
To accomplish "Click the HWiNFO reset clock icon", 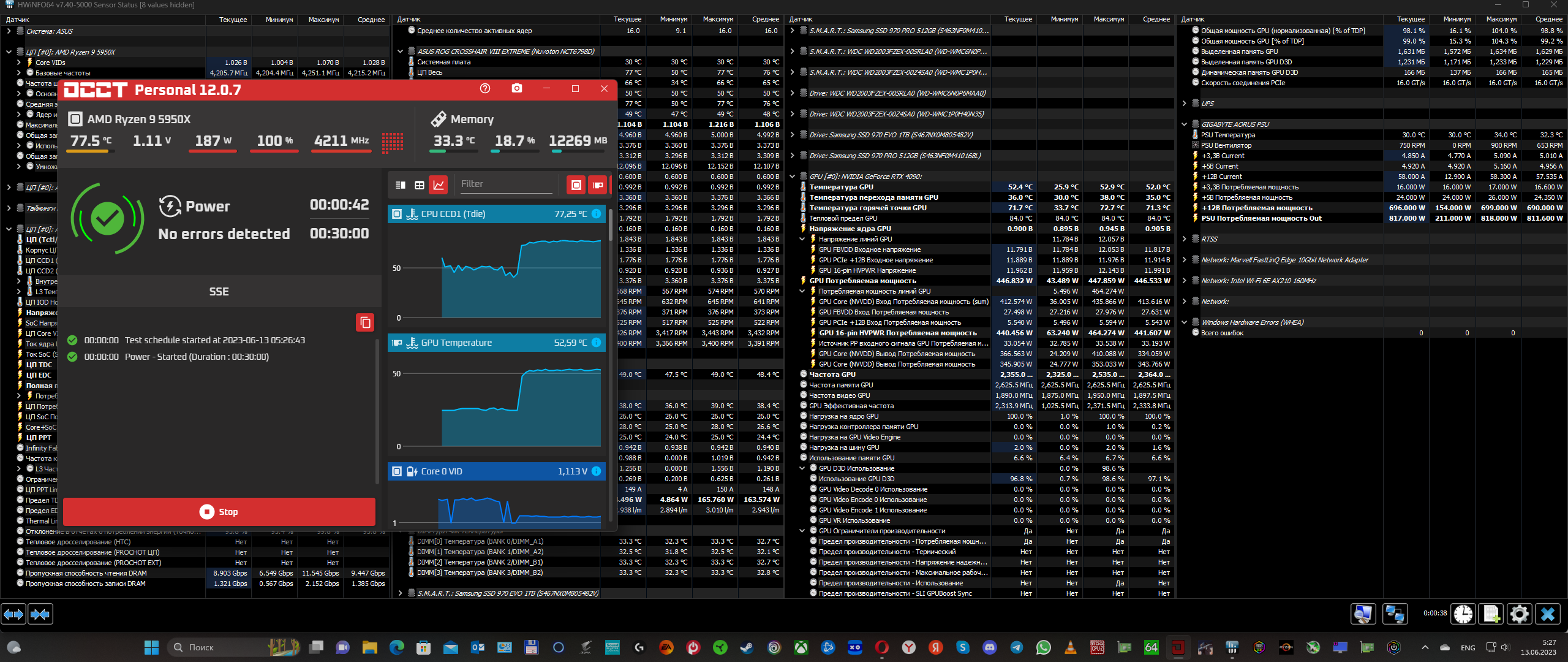I will click(x=1463, y=614).
